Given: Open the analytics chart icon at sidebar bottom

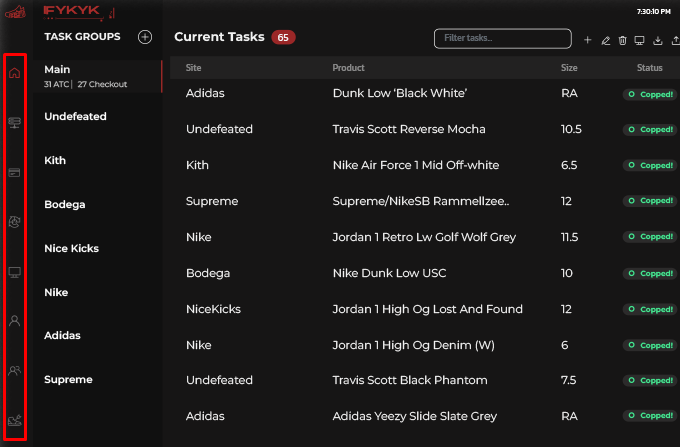Looking at the screenshot, I should (x=14, y=420).
